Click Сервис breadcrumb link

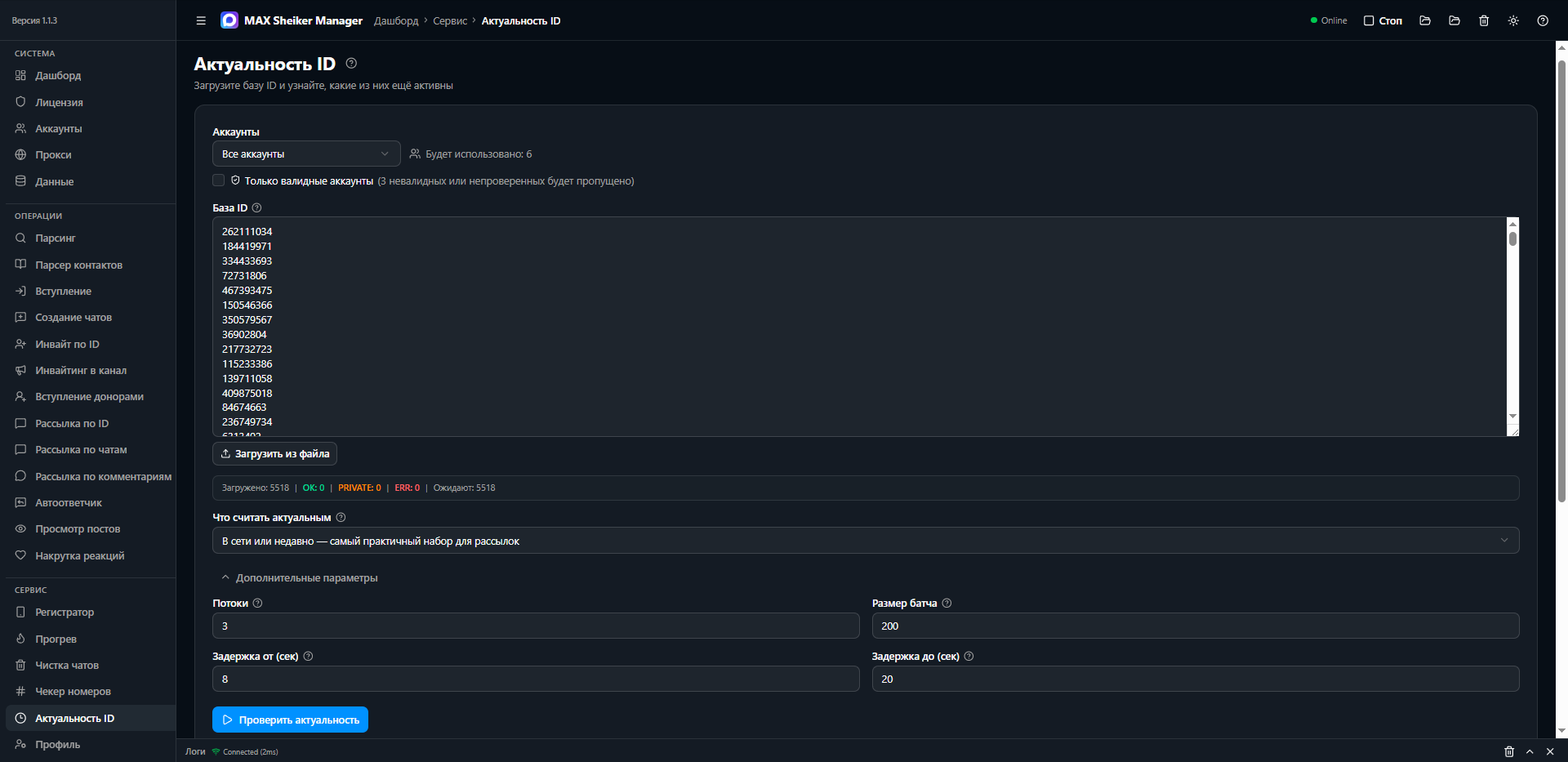click(x=450, y=20)
